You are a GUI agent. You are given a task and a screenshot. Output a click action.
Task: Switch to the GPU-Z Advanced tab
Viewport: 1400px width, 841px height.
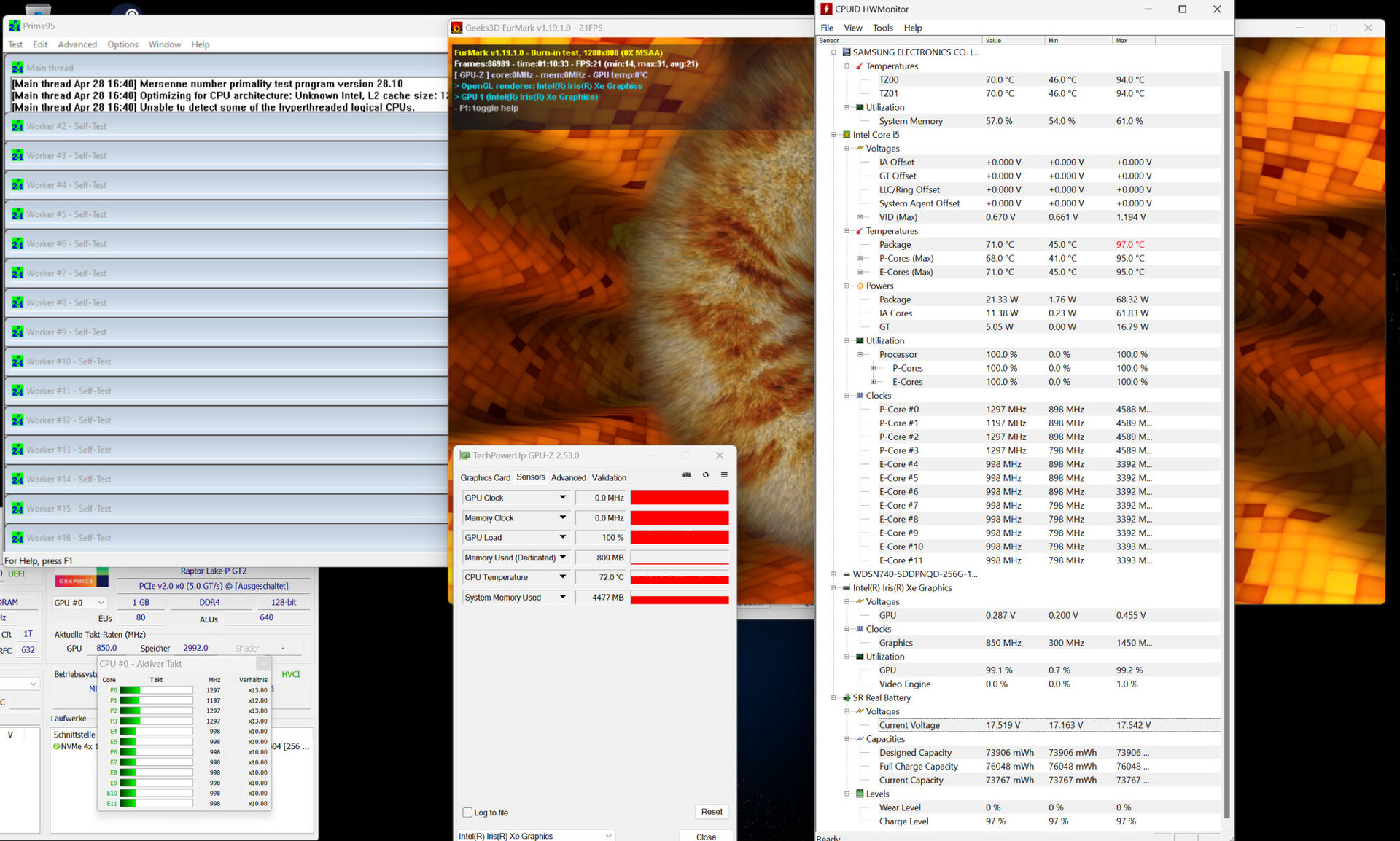pos(568,478)
